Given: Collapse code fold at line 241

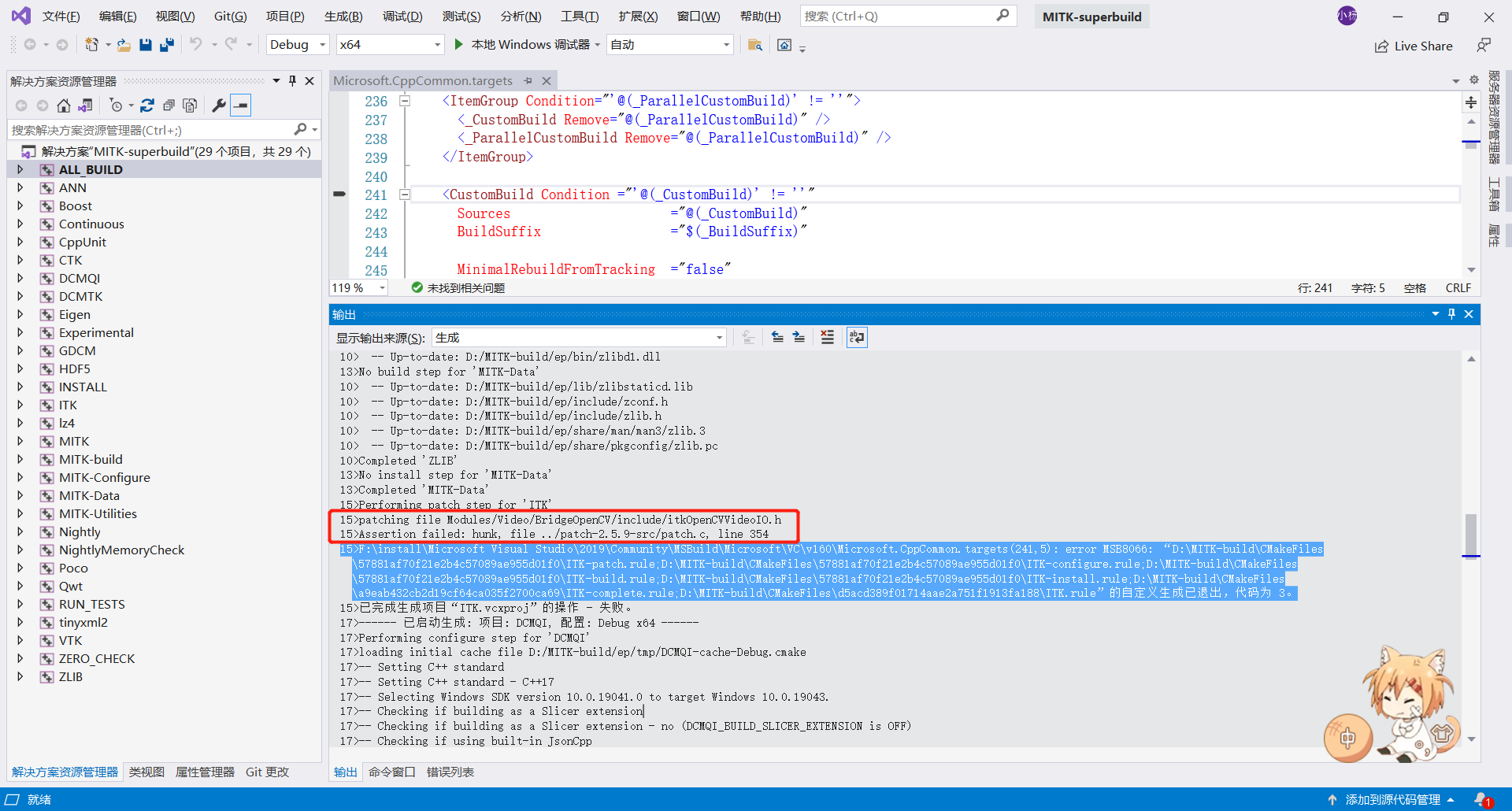Looking at the screenshot, I should (x=405, y=194).
